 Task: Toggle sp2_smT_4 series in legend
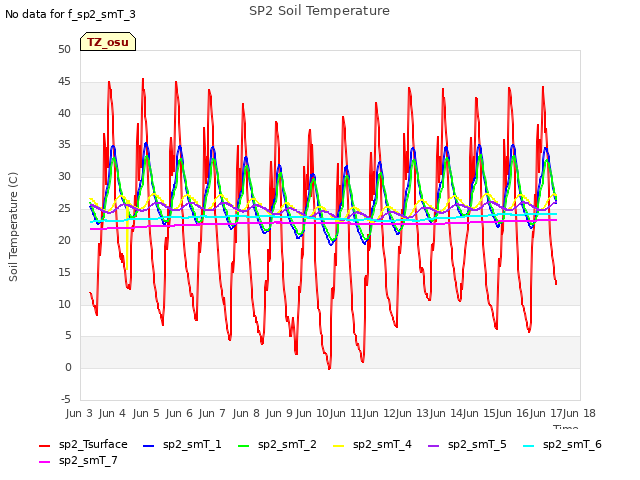point(372,444)
